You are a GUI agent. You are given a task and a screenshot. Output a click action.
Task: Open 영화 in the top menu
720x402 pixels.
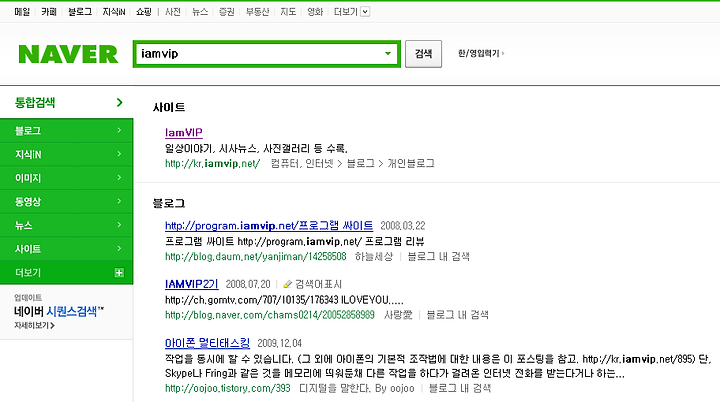pos(315,12)
